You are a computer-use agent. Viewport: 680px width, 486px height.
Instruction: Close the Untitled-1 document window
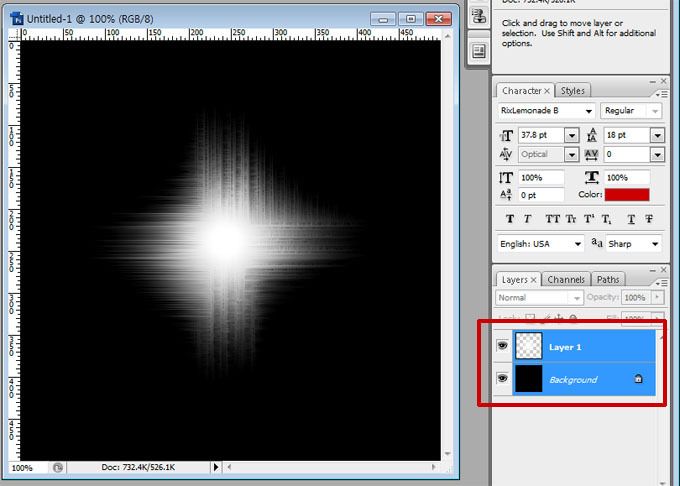438,19
